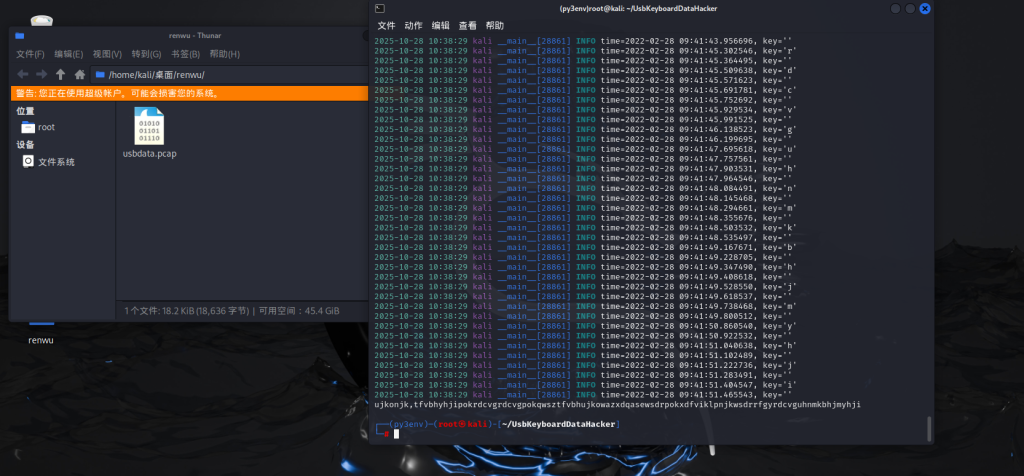Click the terminal icon in terminal title bar
This screenshot has height=476, width=1024.
380,8
